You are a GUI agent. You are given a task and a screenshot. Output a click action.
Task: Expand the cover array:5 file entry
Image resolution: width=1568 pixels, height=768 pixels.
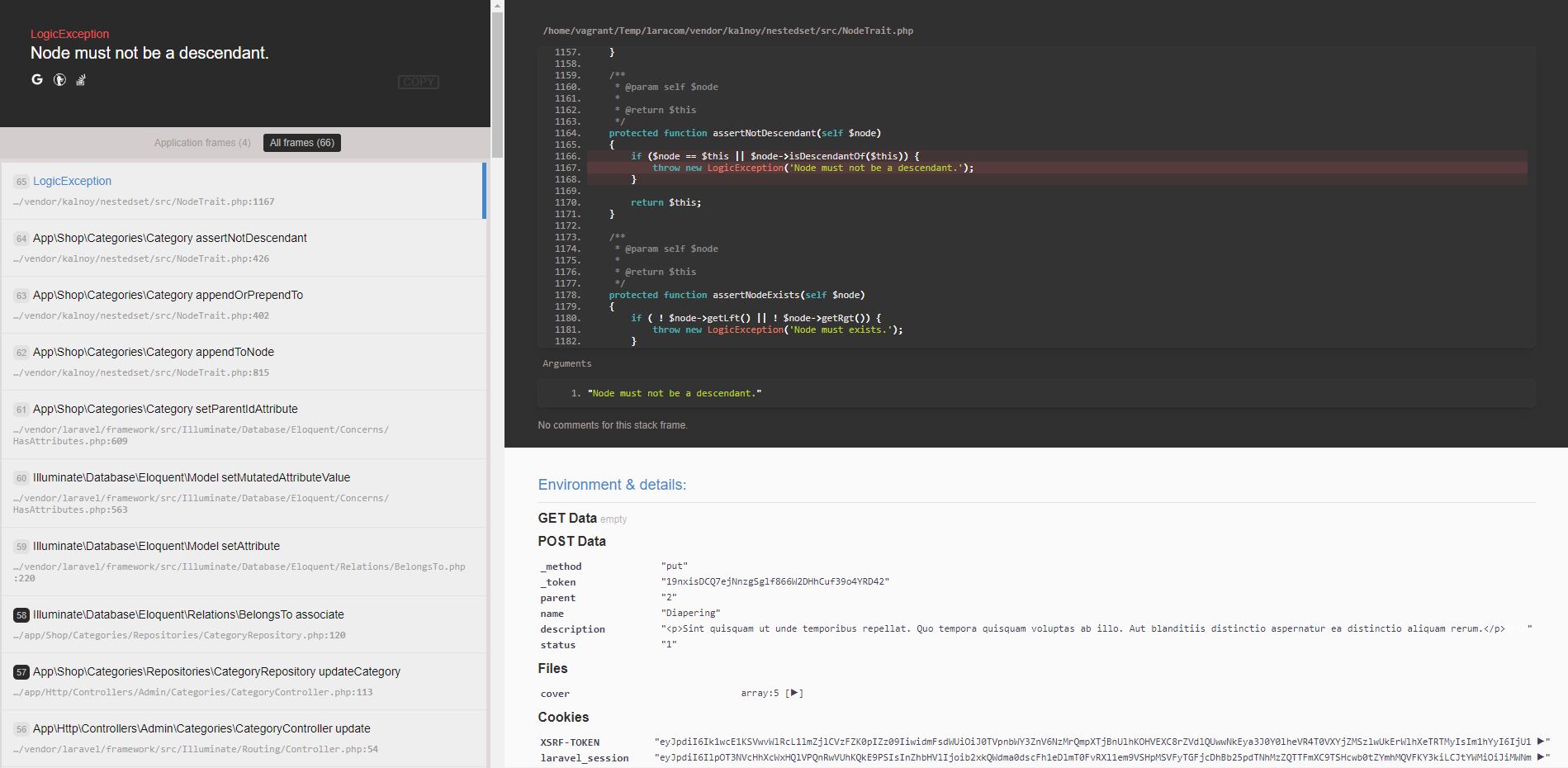[x=793, y=694]
